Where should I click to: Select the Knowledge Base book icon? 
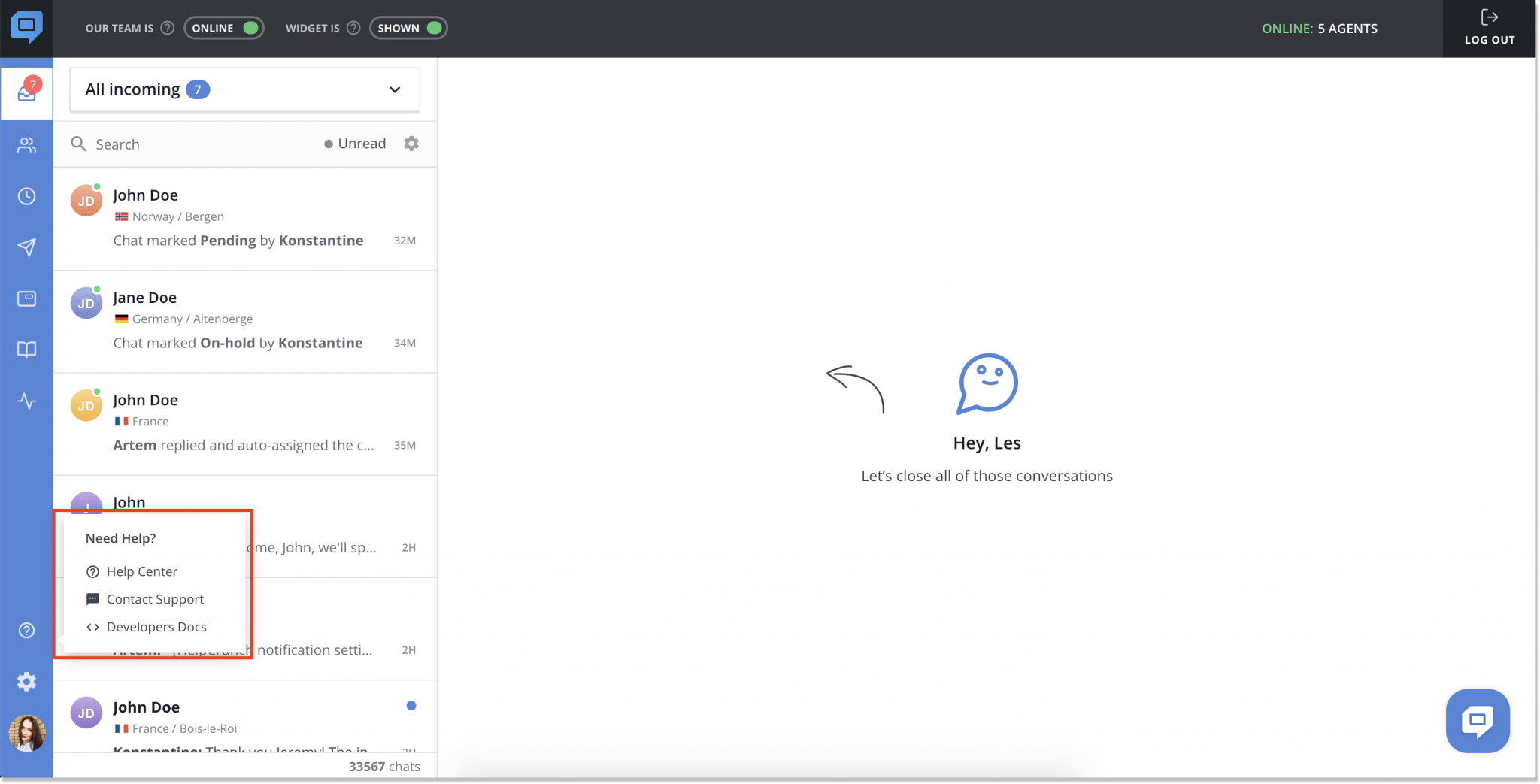(x=26, y=349)
